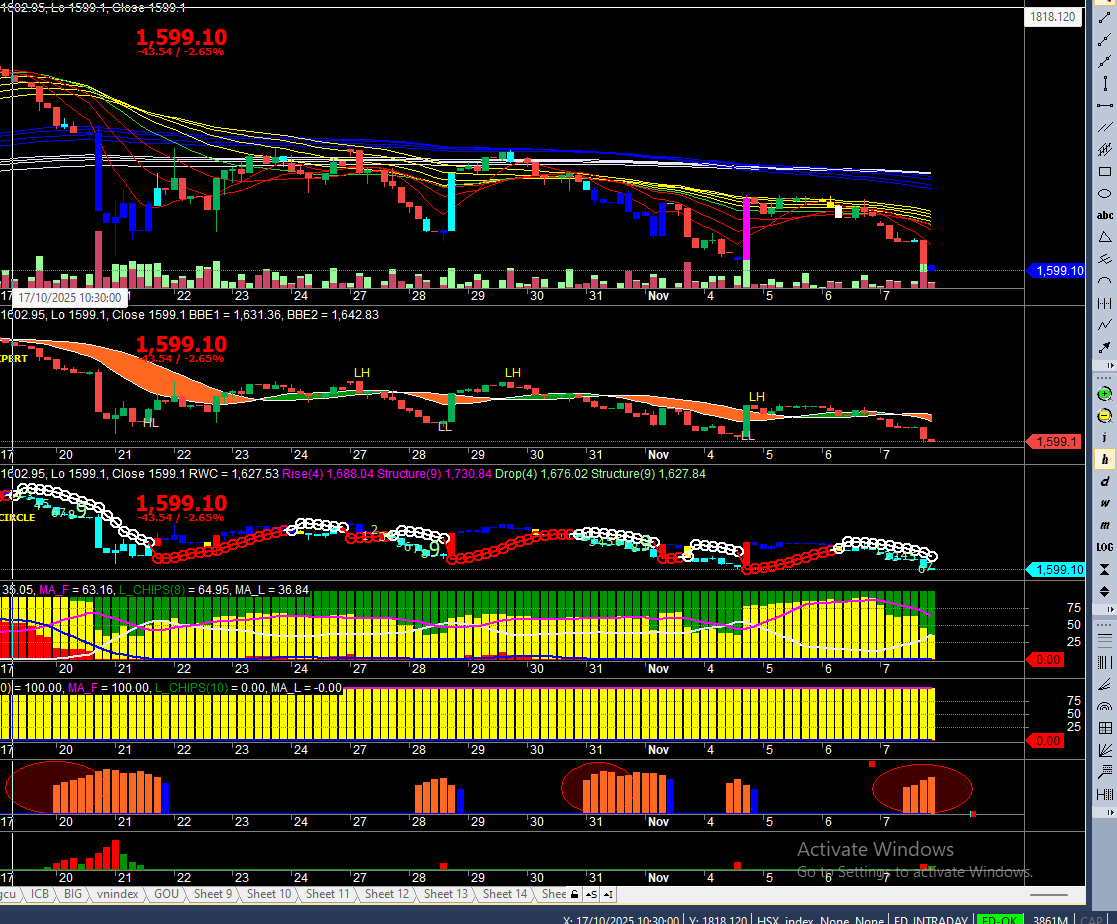Screen dimensions: 1117x924
Task: Click the 3861M status bar value
Action: (1050, 919)
